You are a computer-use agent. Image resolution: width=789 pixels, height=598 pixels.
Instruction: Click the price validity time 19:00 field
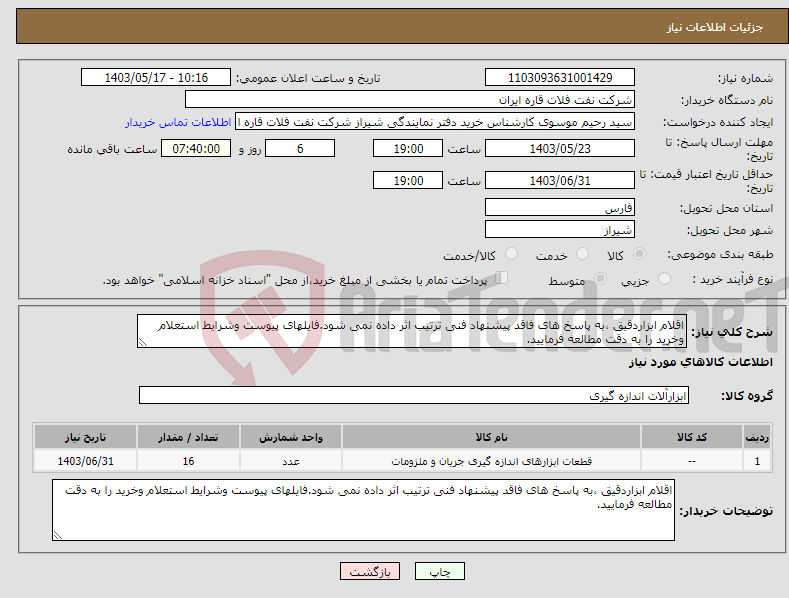(x=408, y=180)
